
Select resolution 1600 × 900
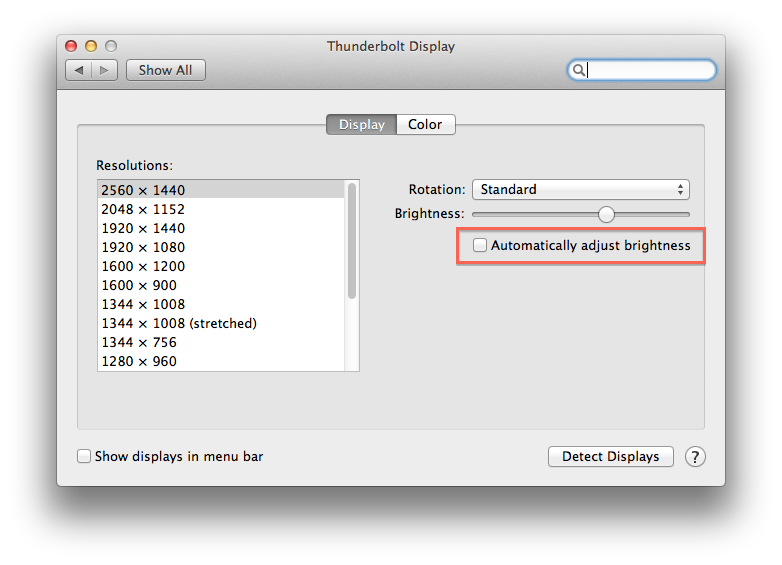click(221, 285)
